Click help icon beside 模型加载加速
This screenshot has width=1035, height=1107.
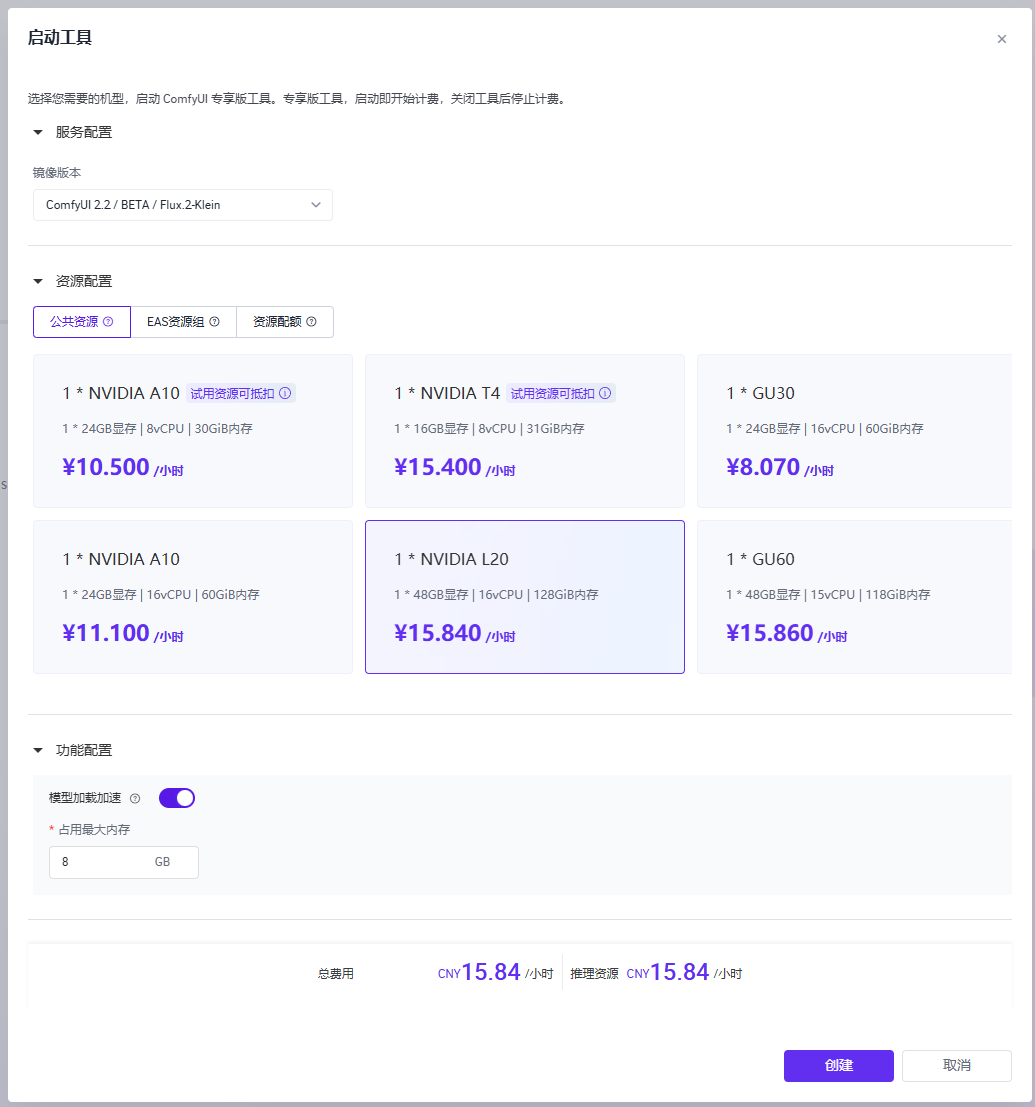[135, 798]
